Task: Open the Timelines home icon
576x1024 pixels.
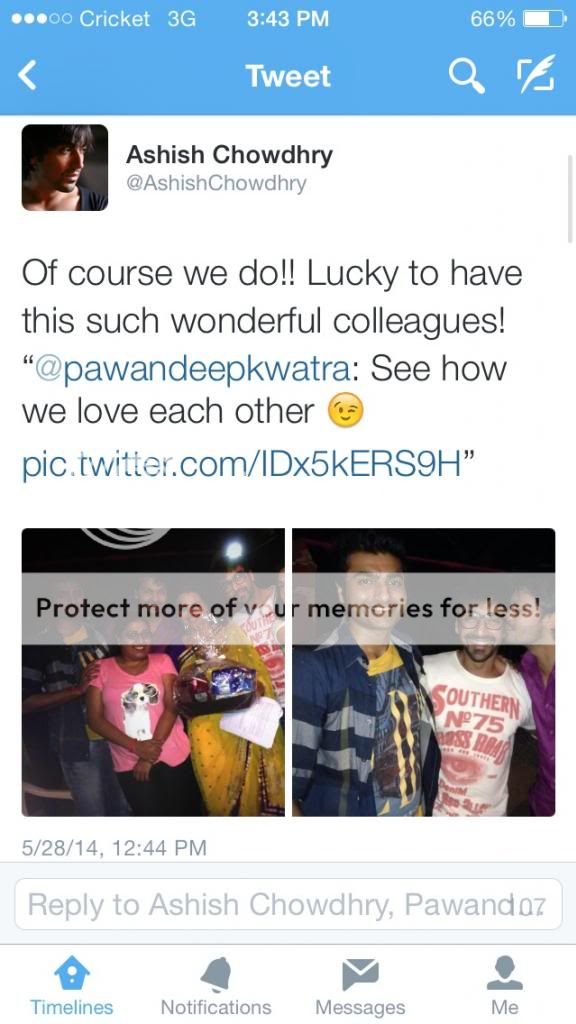Action: click(x=71, y=974)
